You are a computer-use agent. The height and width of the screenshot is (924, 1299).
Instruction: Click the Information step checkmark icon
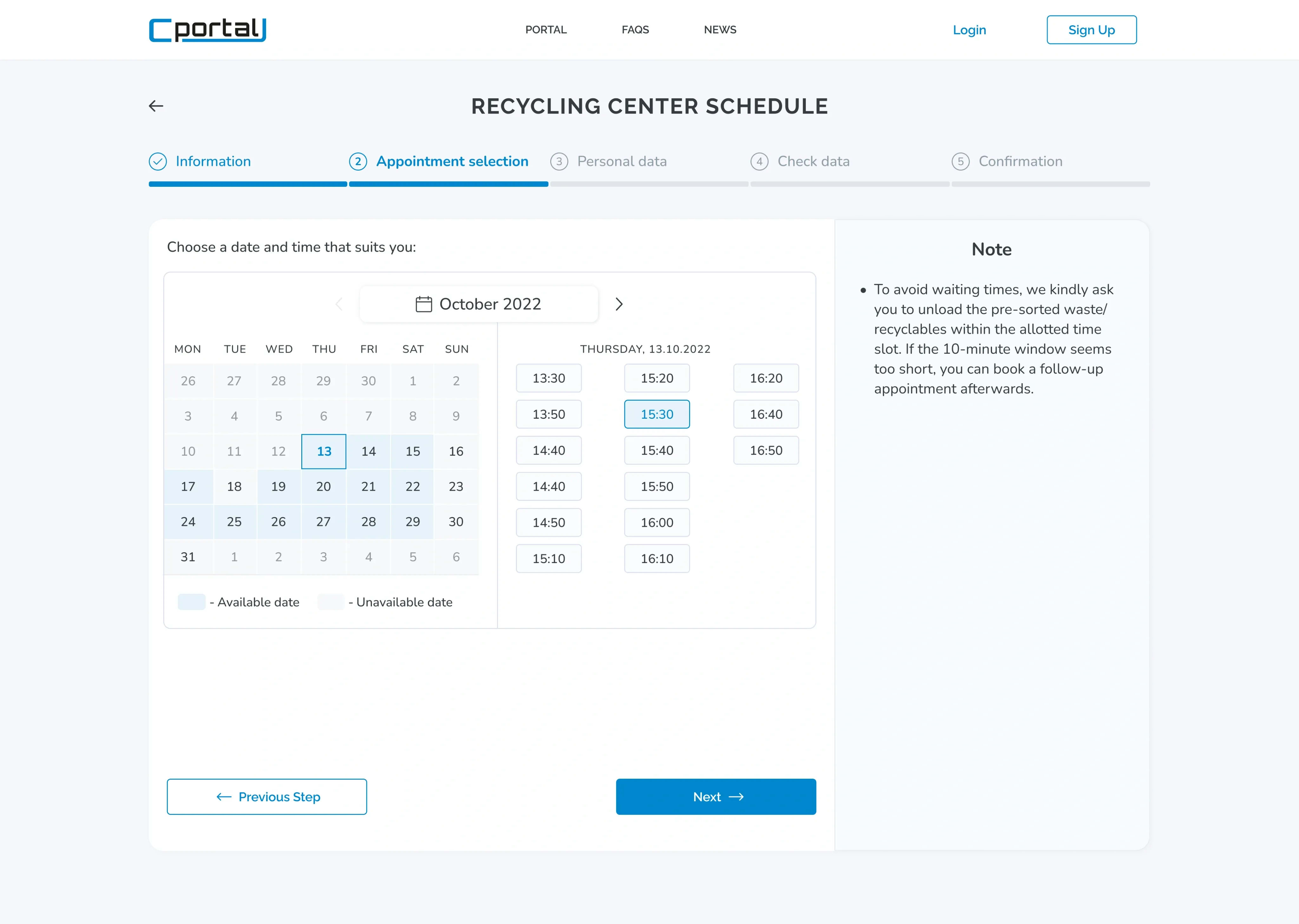pos(158,161)
